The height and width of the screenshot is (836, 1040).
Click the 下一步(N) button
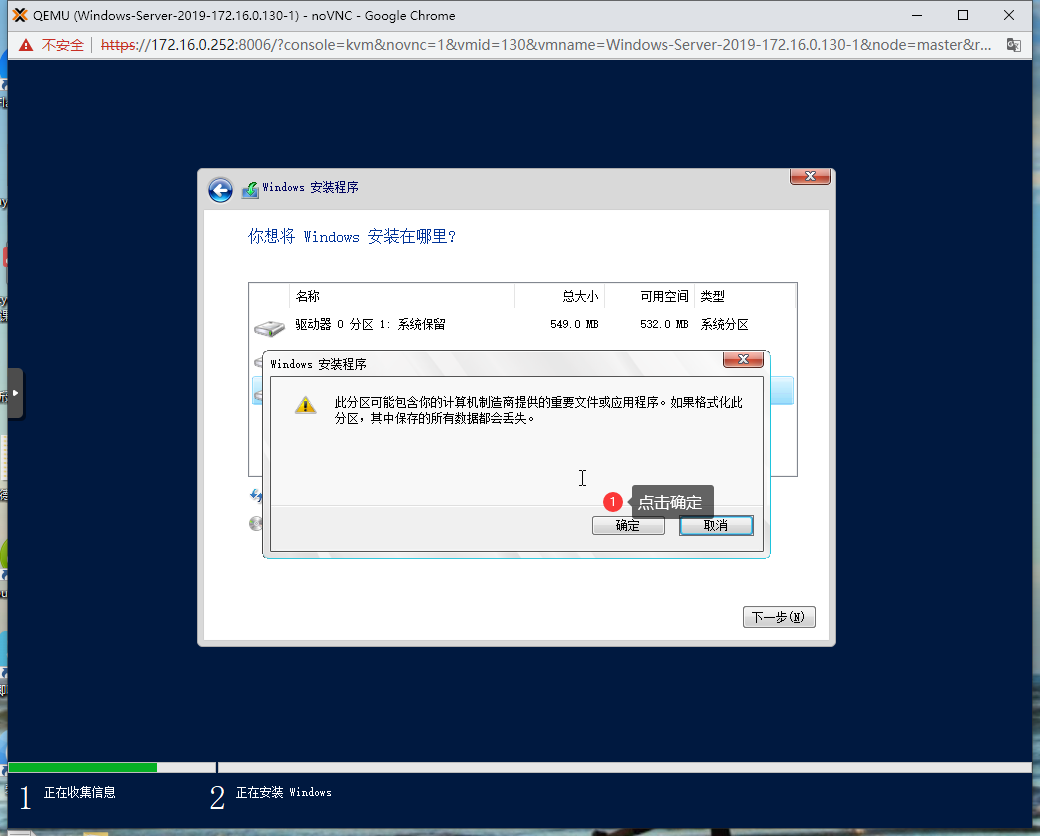[779, 617]
